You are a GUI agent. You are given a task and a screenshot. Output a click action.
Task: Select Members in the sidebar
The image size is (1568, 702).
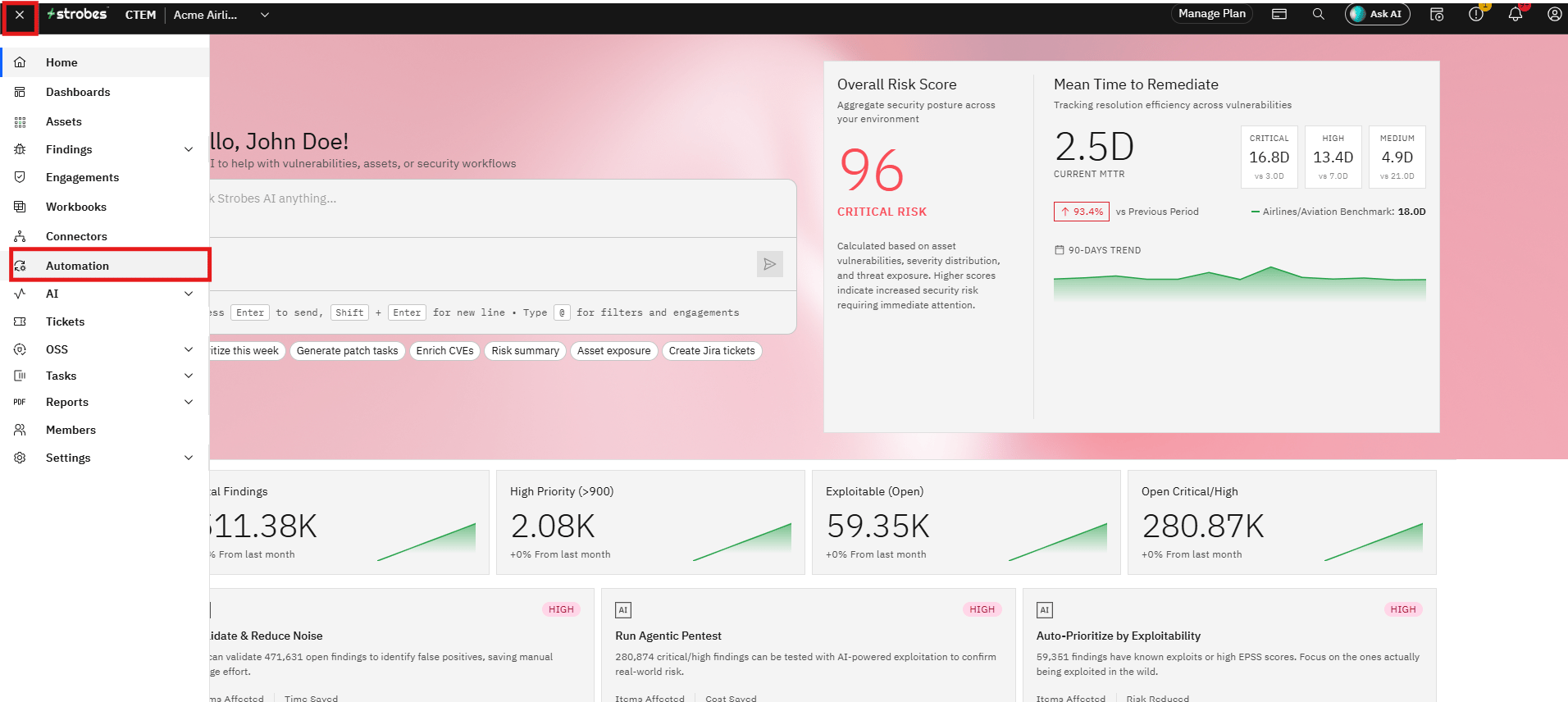(x=105, y=430)
